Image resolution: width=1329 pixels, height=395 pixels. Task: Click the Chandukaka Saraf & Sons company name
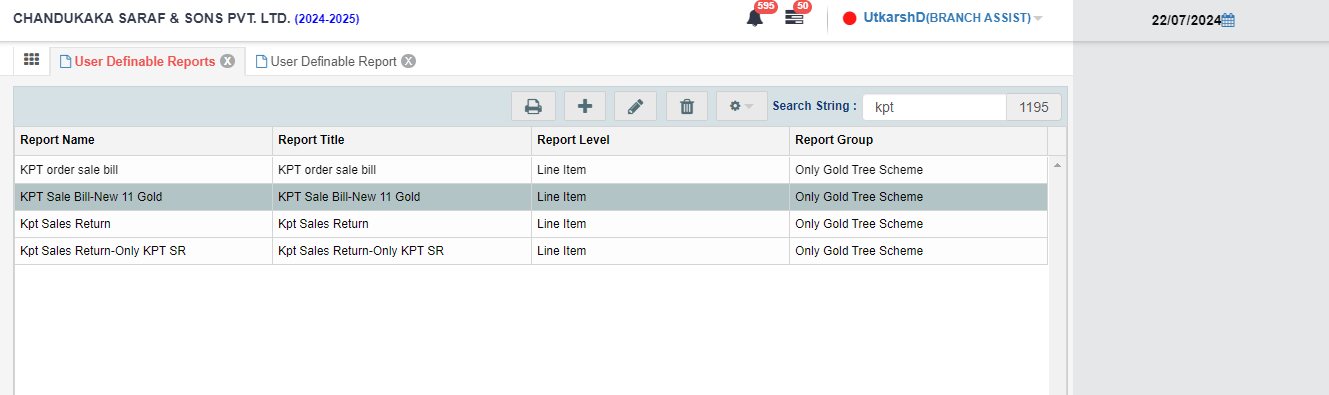tap(151, 19)
